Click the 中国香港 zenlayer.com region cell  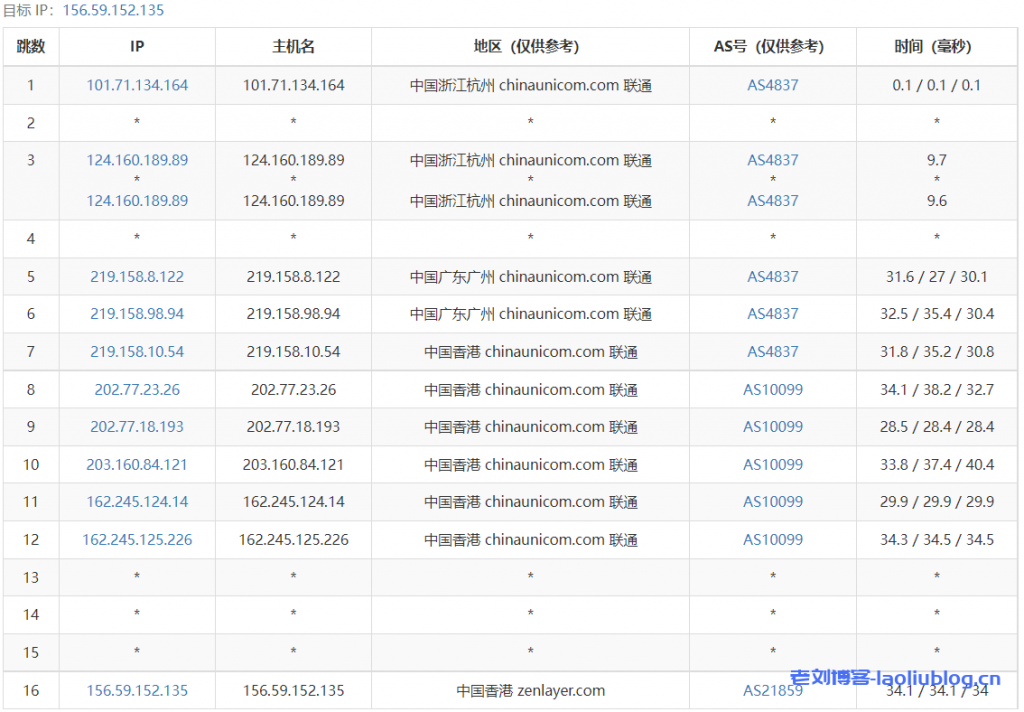tap(530, 691)
